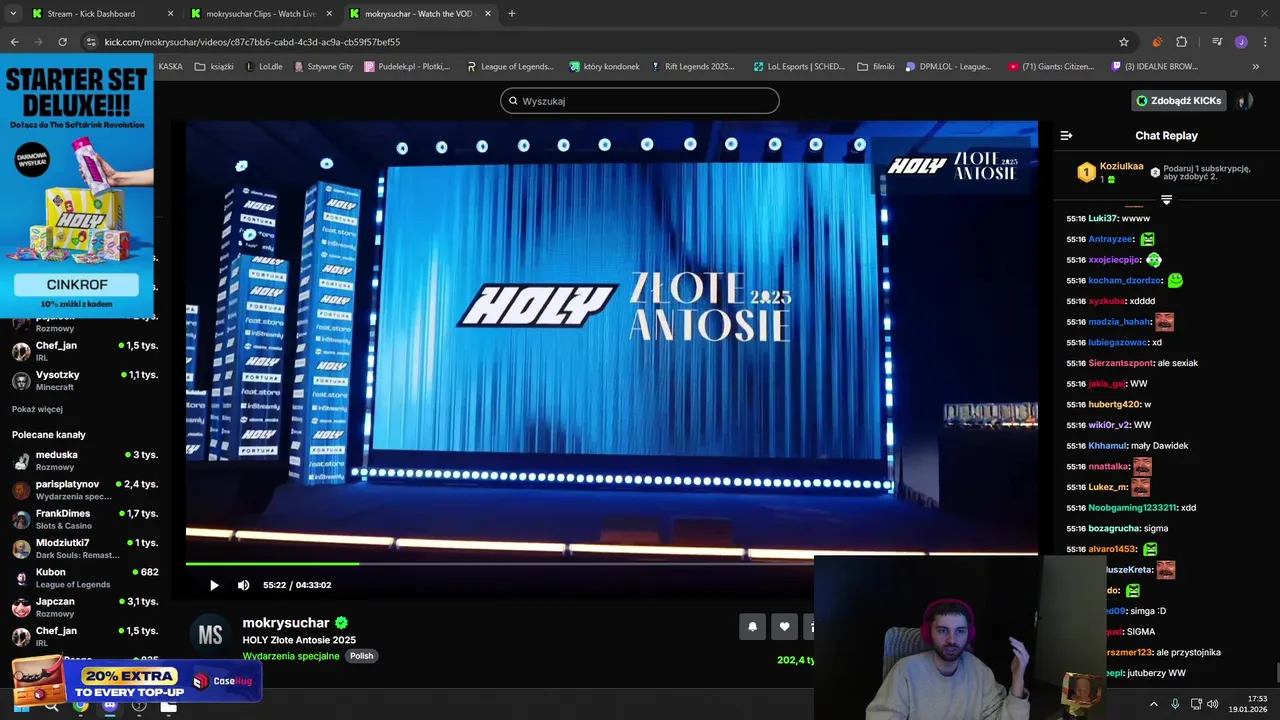1280x720 pixels.
Task: Open the FrankDimes Slots & Casino channel
Action: coord(85,518)
